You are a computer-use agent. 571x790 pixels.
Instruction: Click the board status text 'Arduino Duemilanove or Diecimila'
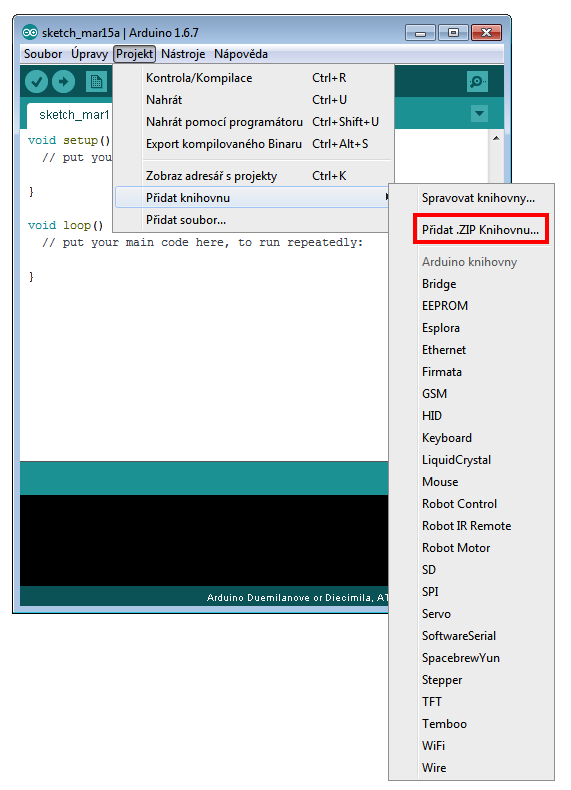296,598
